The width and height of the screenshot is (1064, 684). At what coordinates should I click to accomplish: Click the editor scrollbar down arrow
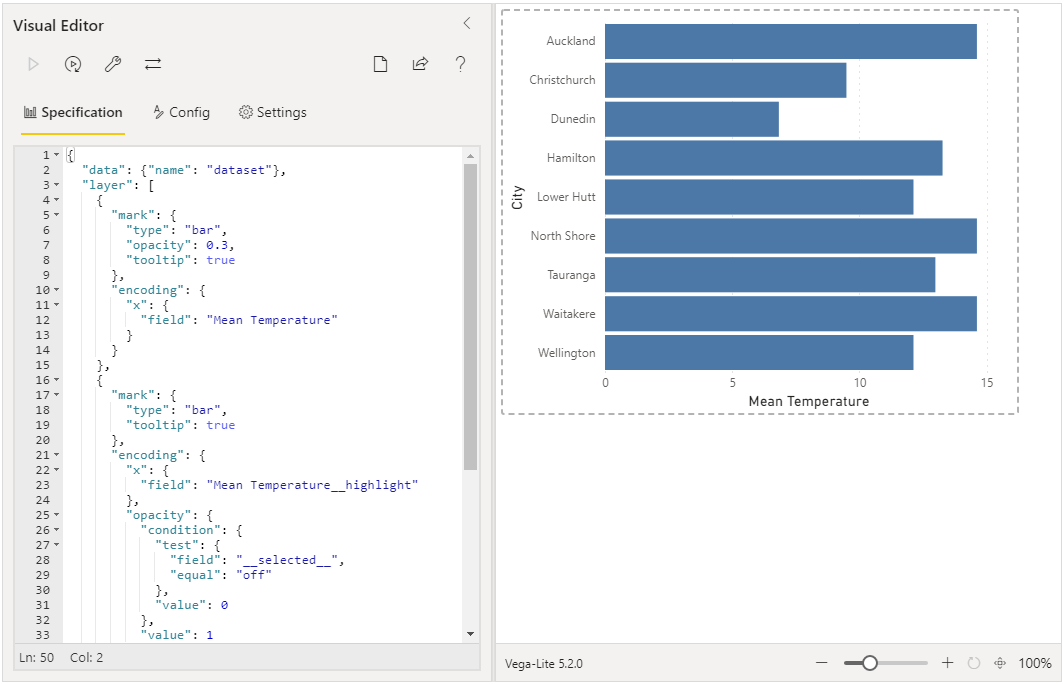tap(470, 634)
